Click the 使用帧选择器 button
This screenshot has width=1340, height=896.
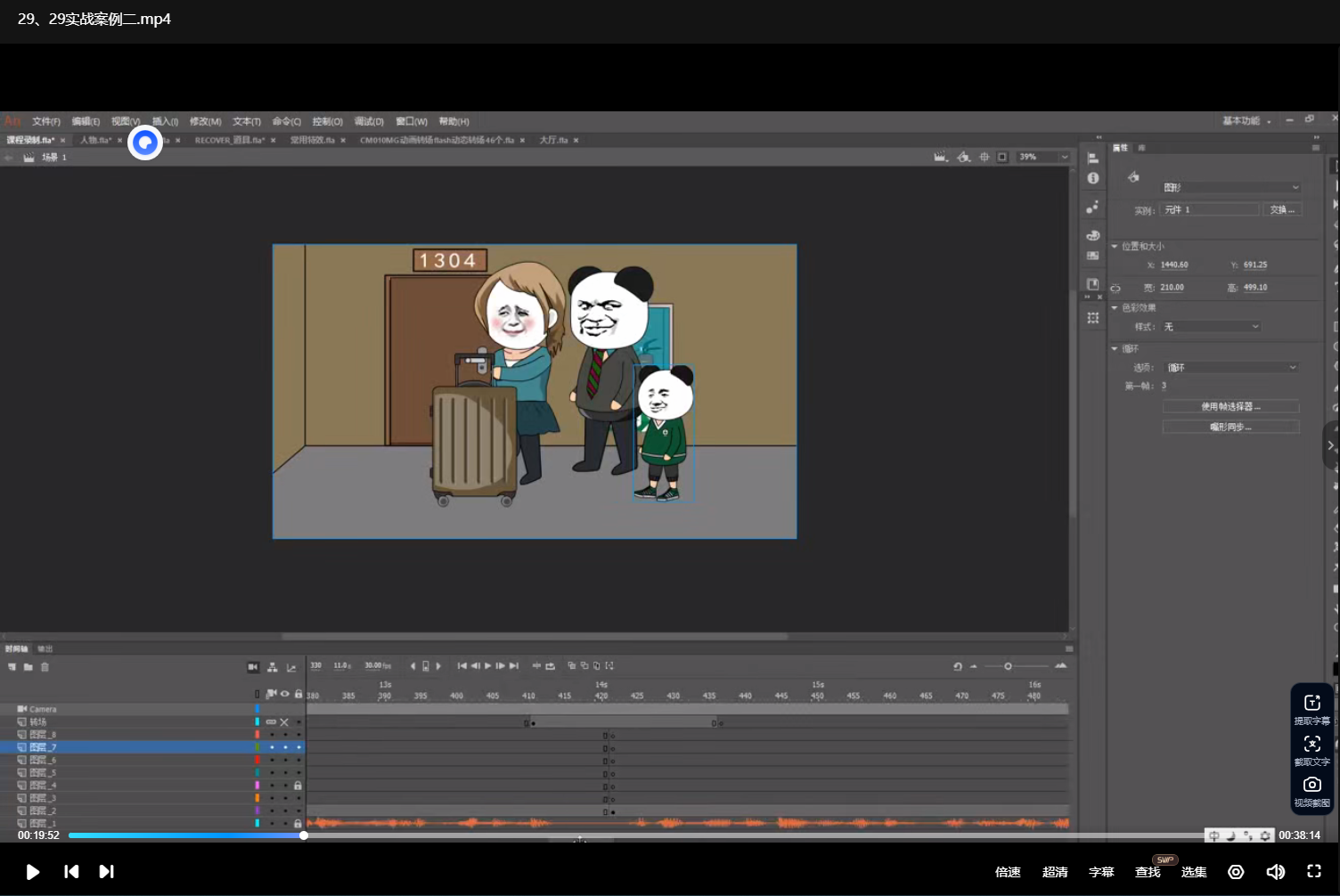click(x=1230, y=406)
